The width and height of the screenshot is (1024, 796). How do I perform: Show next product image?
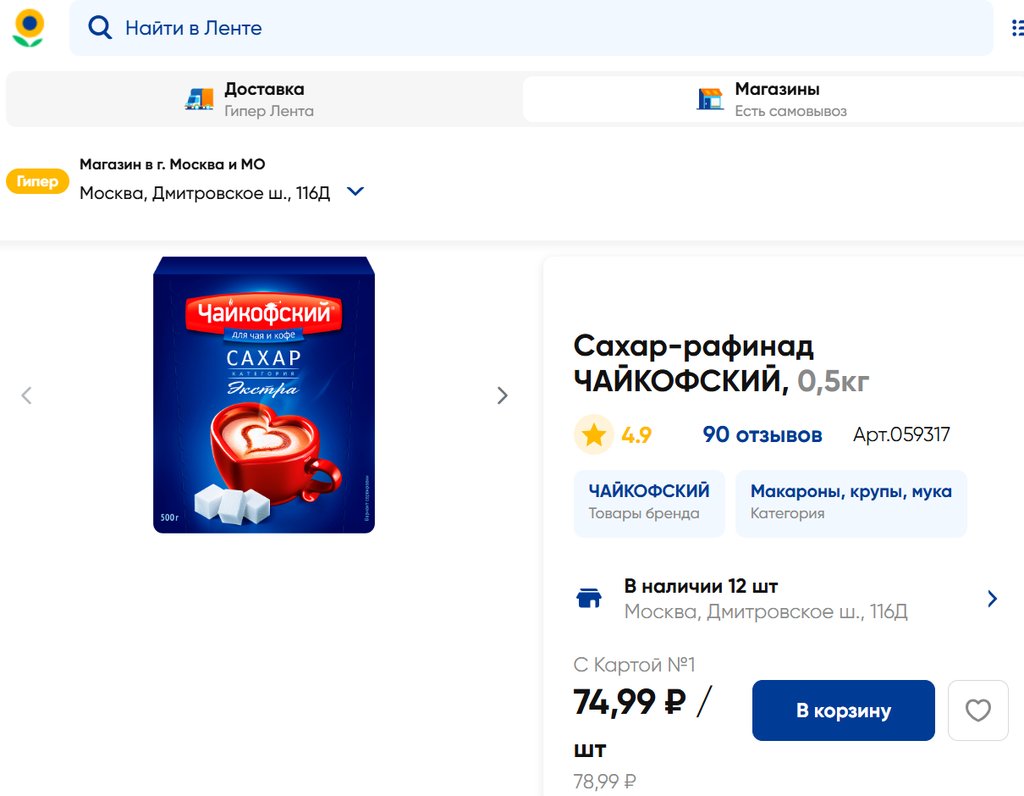502,395
